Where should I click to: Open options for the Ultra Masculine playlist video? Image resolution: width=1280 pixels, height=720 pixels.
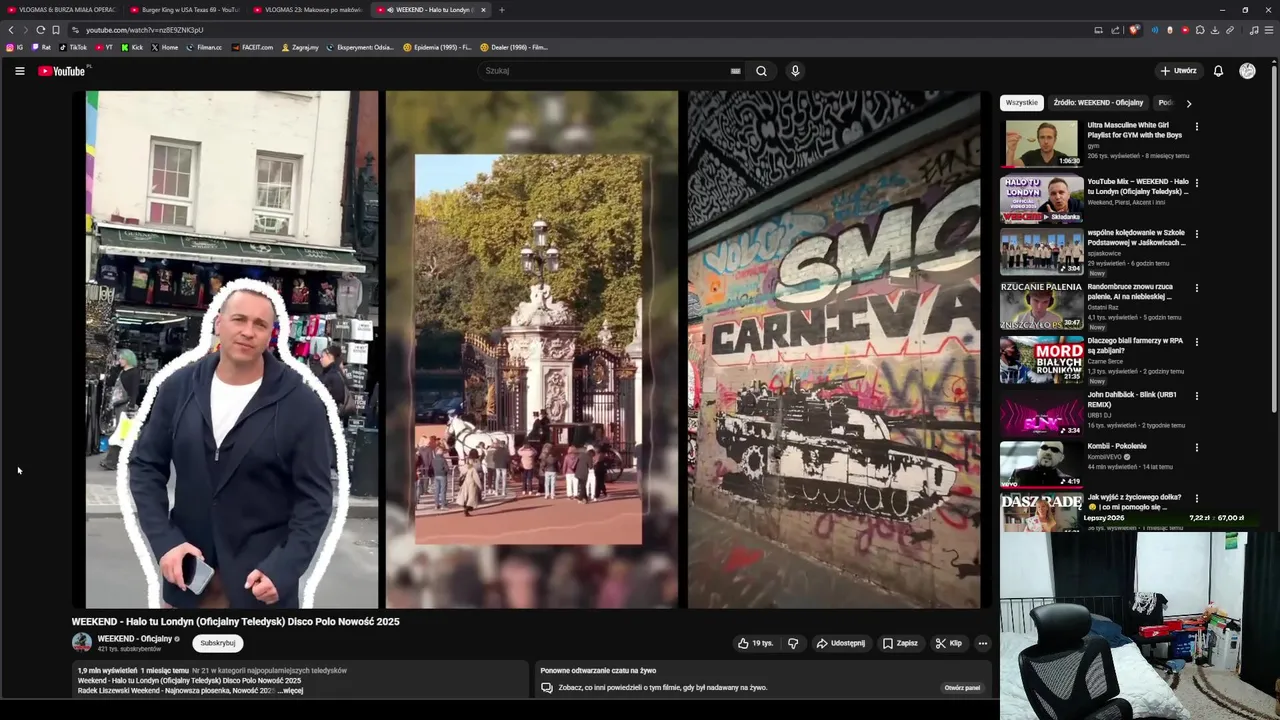pos(1196,127)
